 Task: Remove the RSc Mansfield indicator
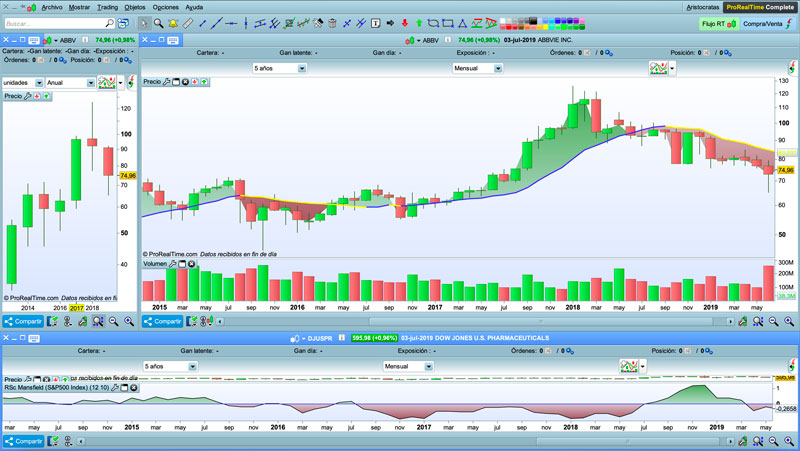134,388
